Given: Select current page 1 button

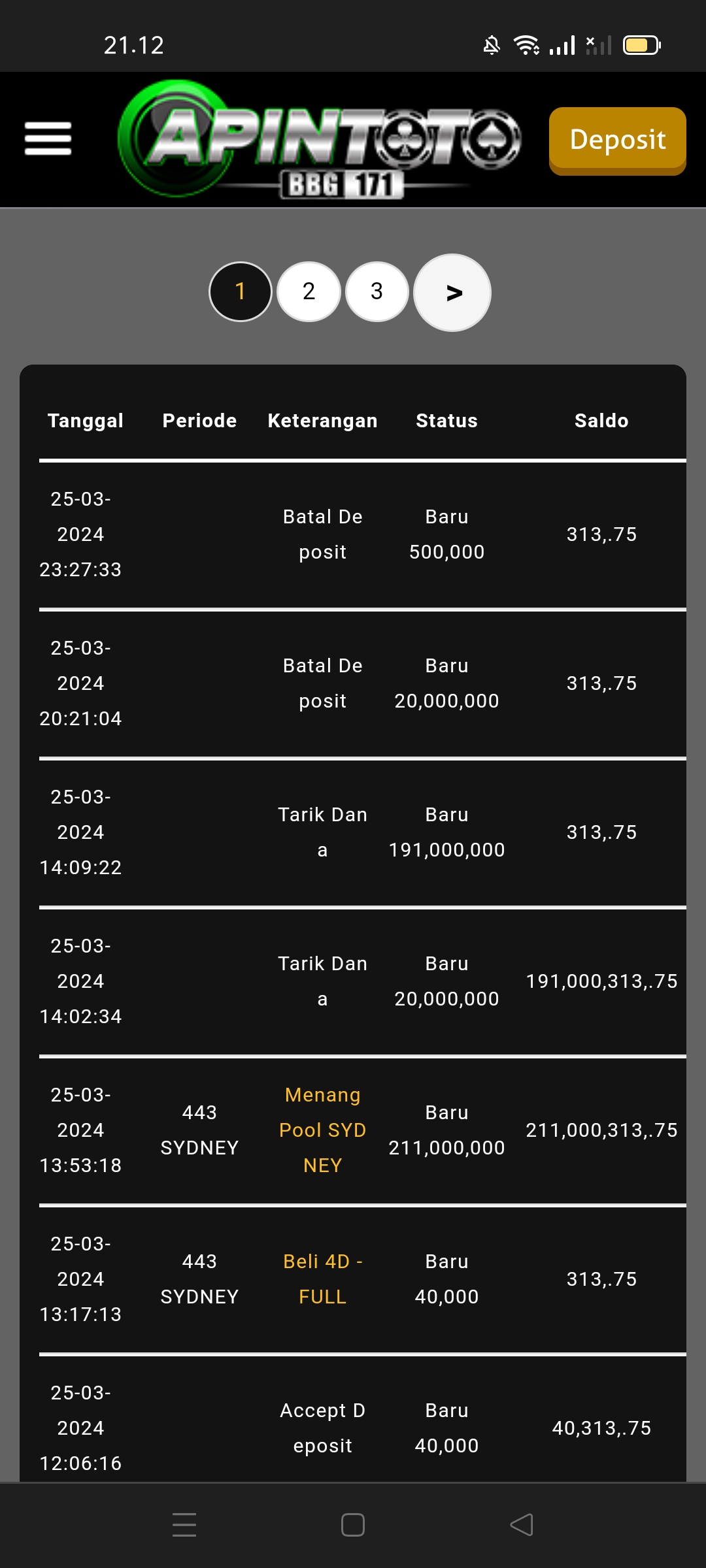Looking at the screenshot, I should (x=241, y=291).
